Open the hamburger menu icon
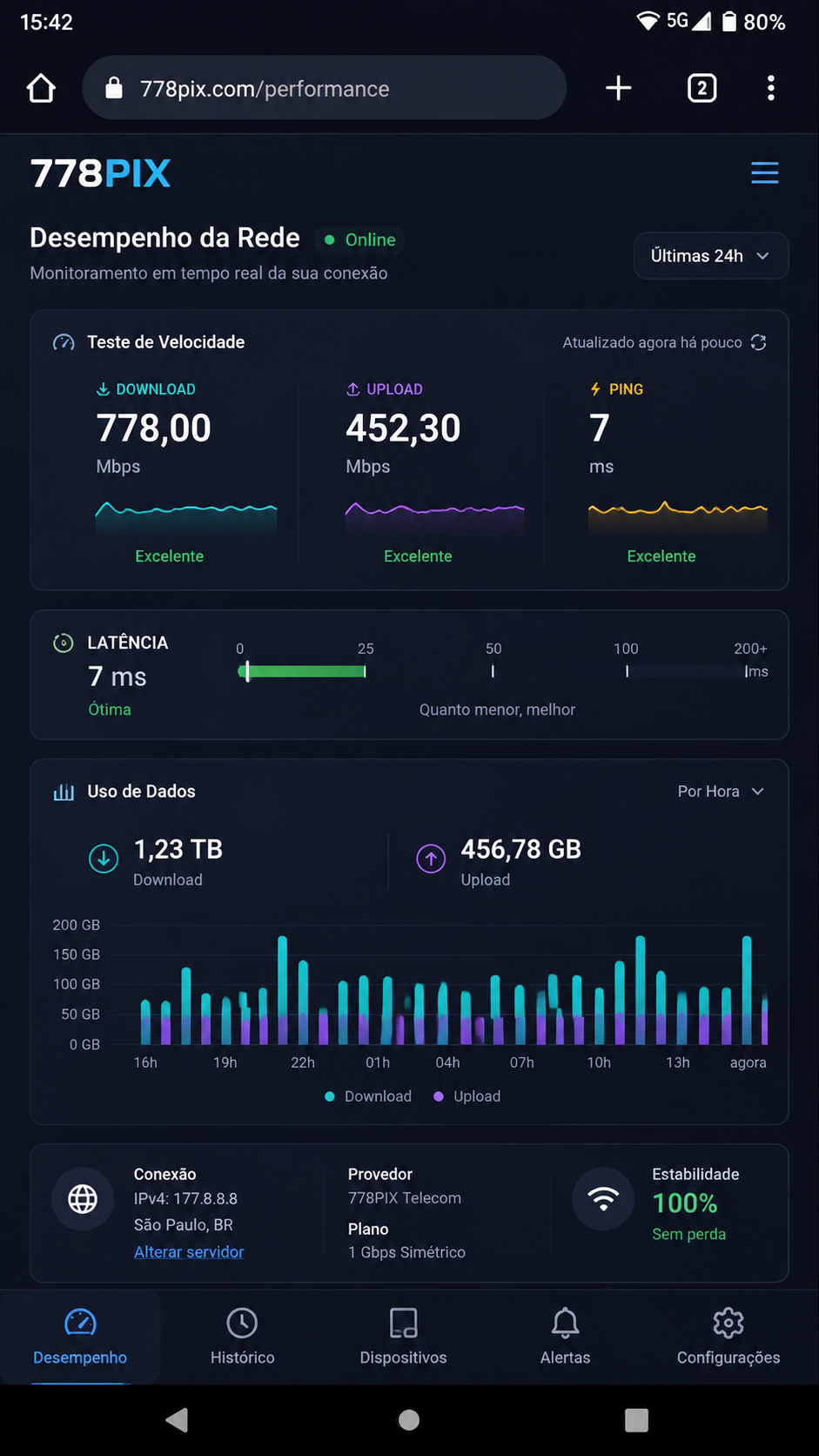 click(x=764, y=173)
